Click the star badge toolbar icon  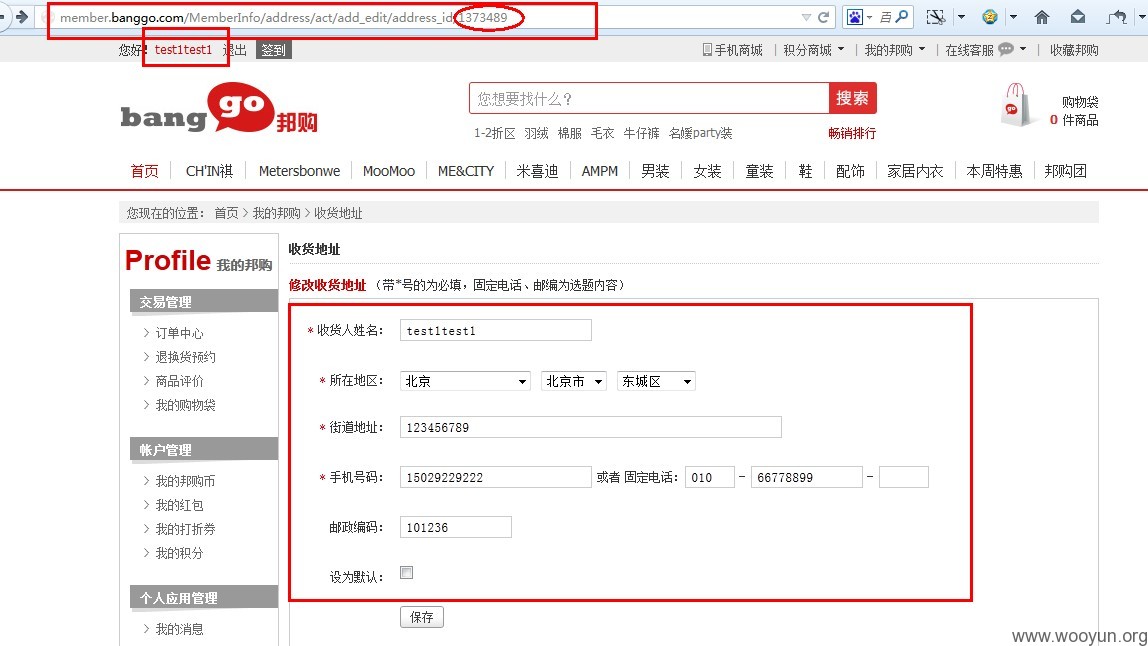(990, 17)
